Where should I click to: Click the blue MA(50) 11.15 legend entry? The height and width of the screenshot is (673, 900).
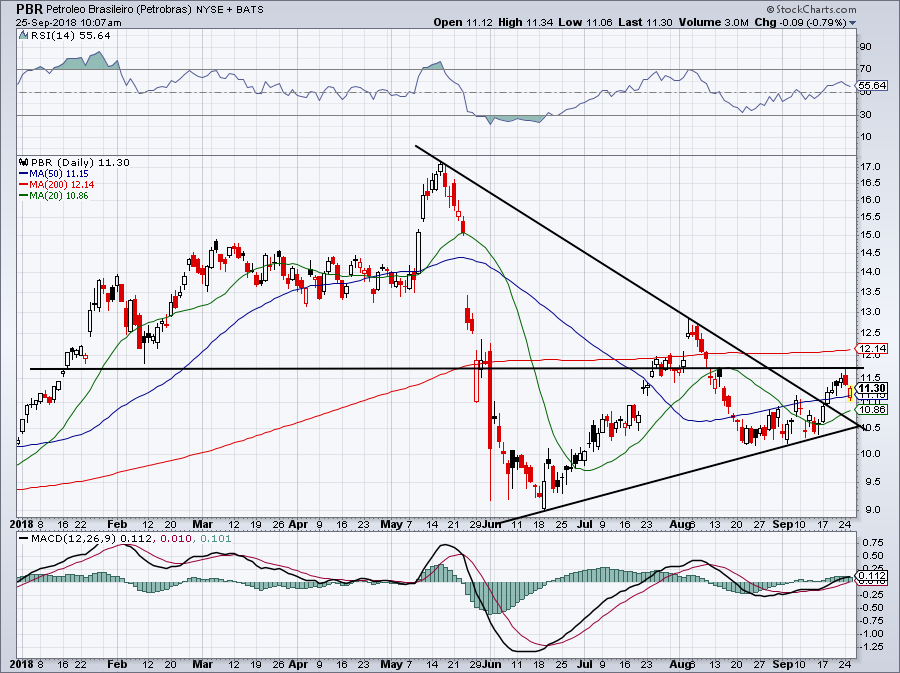coord(53,173)
